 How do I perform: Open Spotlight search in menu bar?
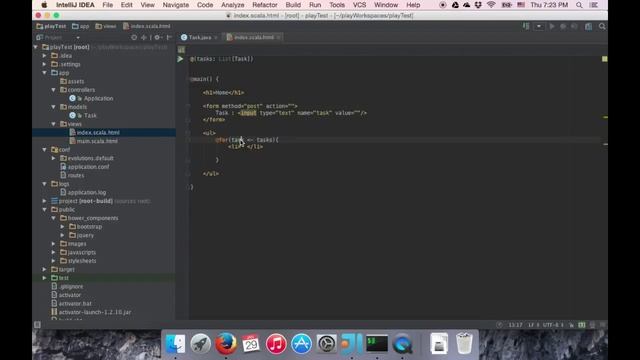579,5
